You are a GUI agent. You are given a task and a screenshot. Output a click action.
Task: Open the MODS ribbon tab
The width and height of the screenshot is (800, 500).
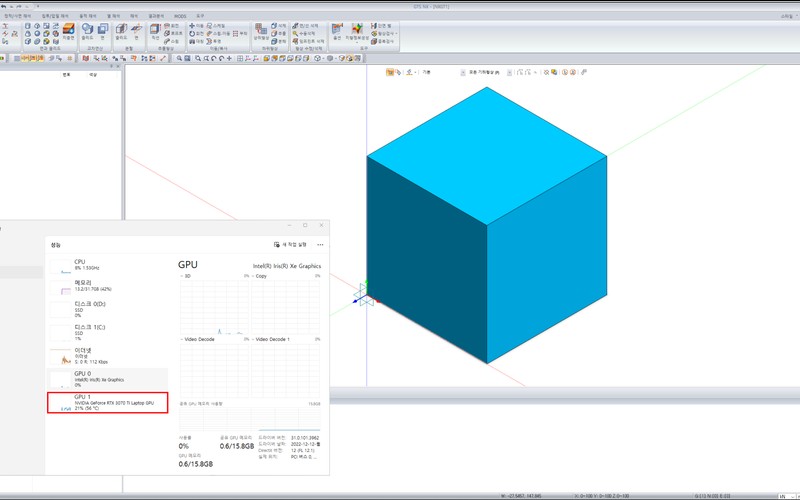pyautogui.click(x=180, y=16)
